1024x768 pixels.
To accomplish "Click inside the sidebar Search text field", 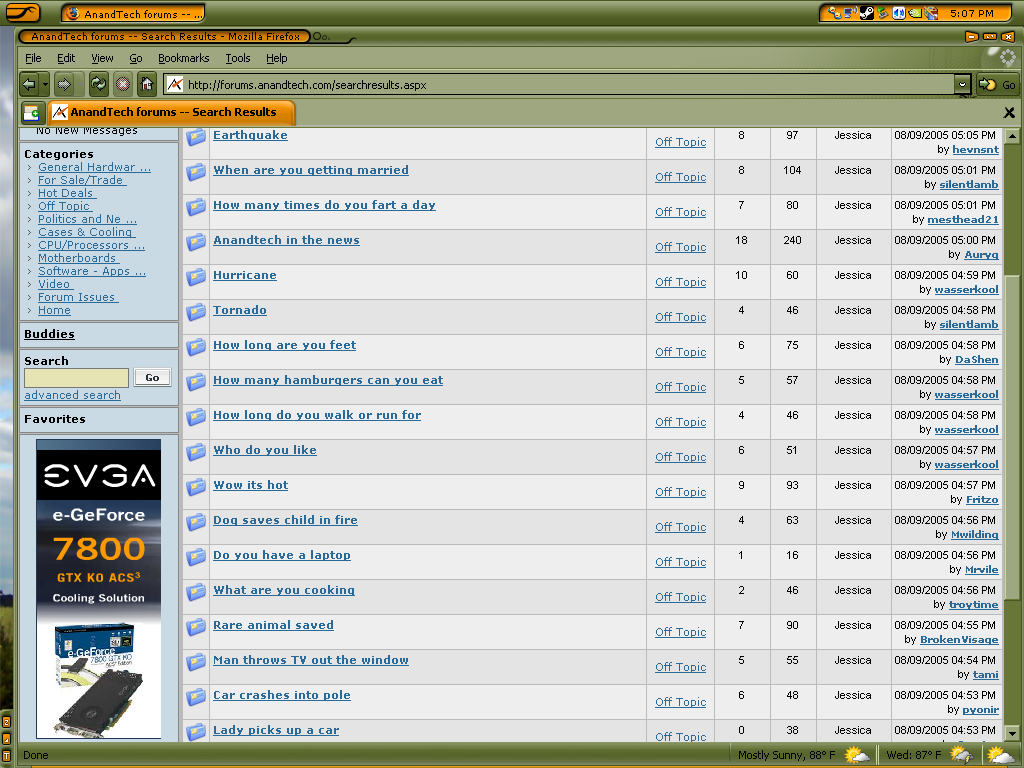I will click(76, 378).
